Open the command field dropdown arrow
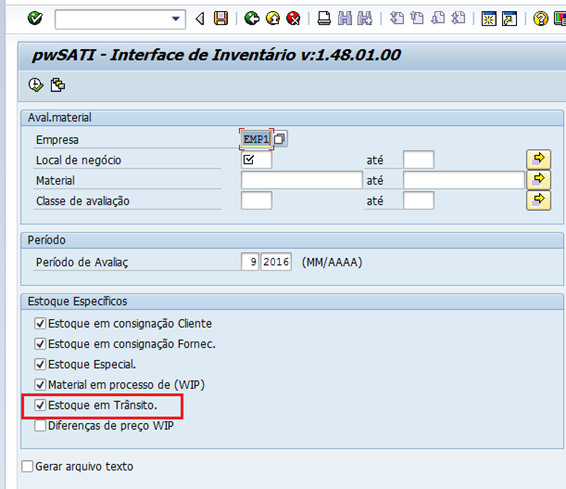This screenshot has width=566, height=489. [176, 19]
